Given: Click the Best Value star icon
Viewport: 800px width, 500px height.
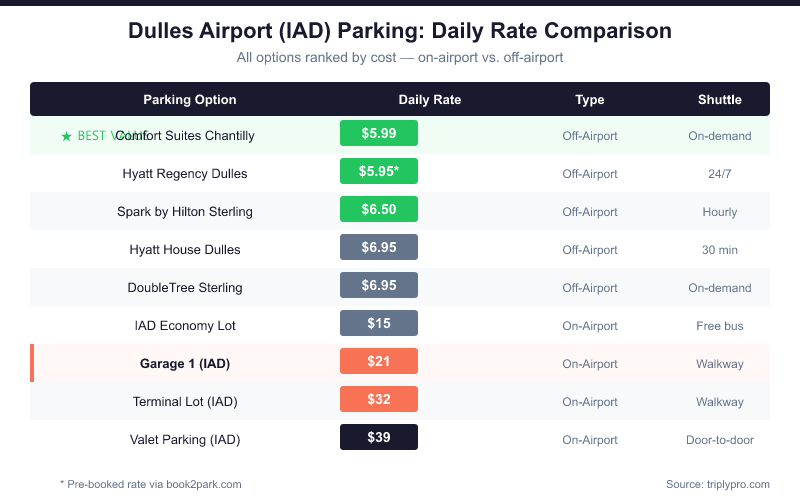Looking at the screenshot, I should coord(66,136).
